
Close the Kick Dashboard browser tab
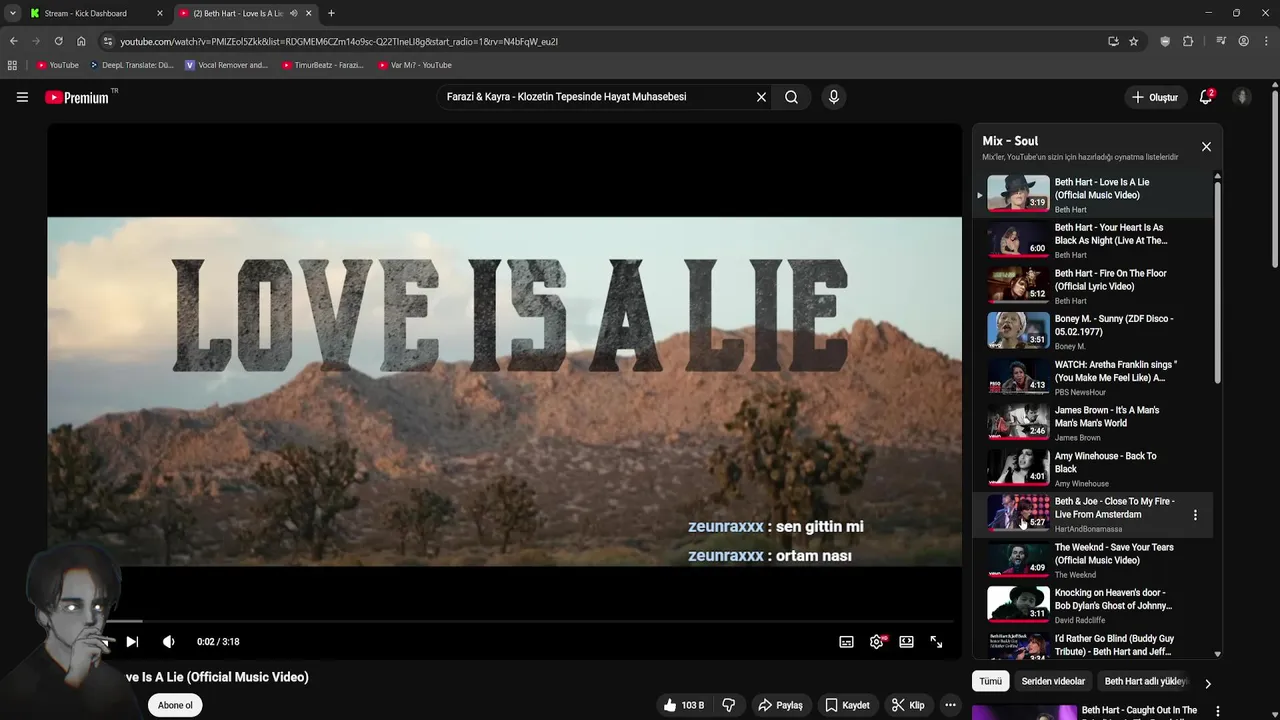tap(159, 13)
